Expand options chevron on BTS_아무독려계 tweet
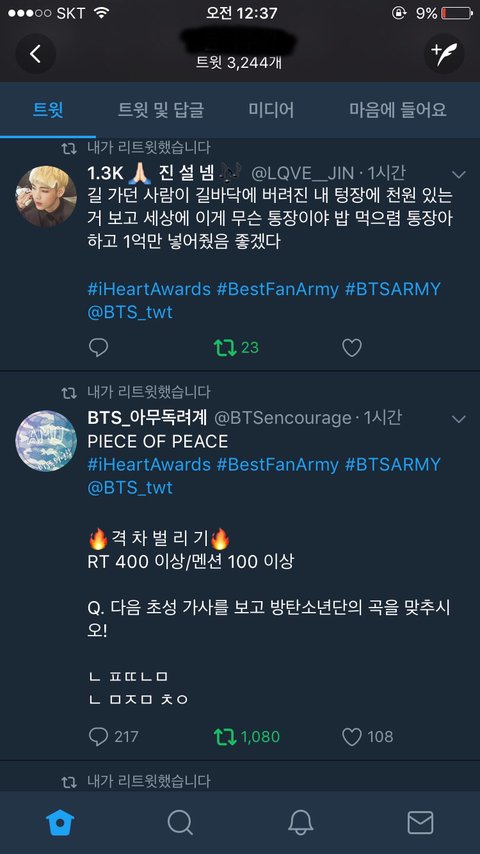The width and height of the screenshot is (480, 854). [x=459, y=419]
